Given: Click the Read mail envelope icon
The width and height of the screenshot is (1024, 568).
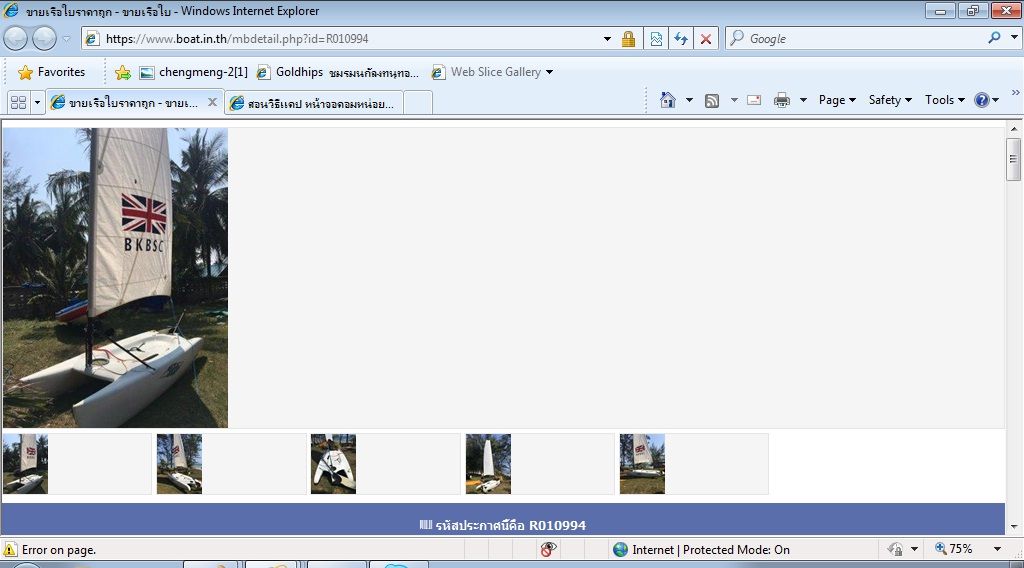Looking at the screenshot, I should [754, 100].
